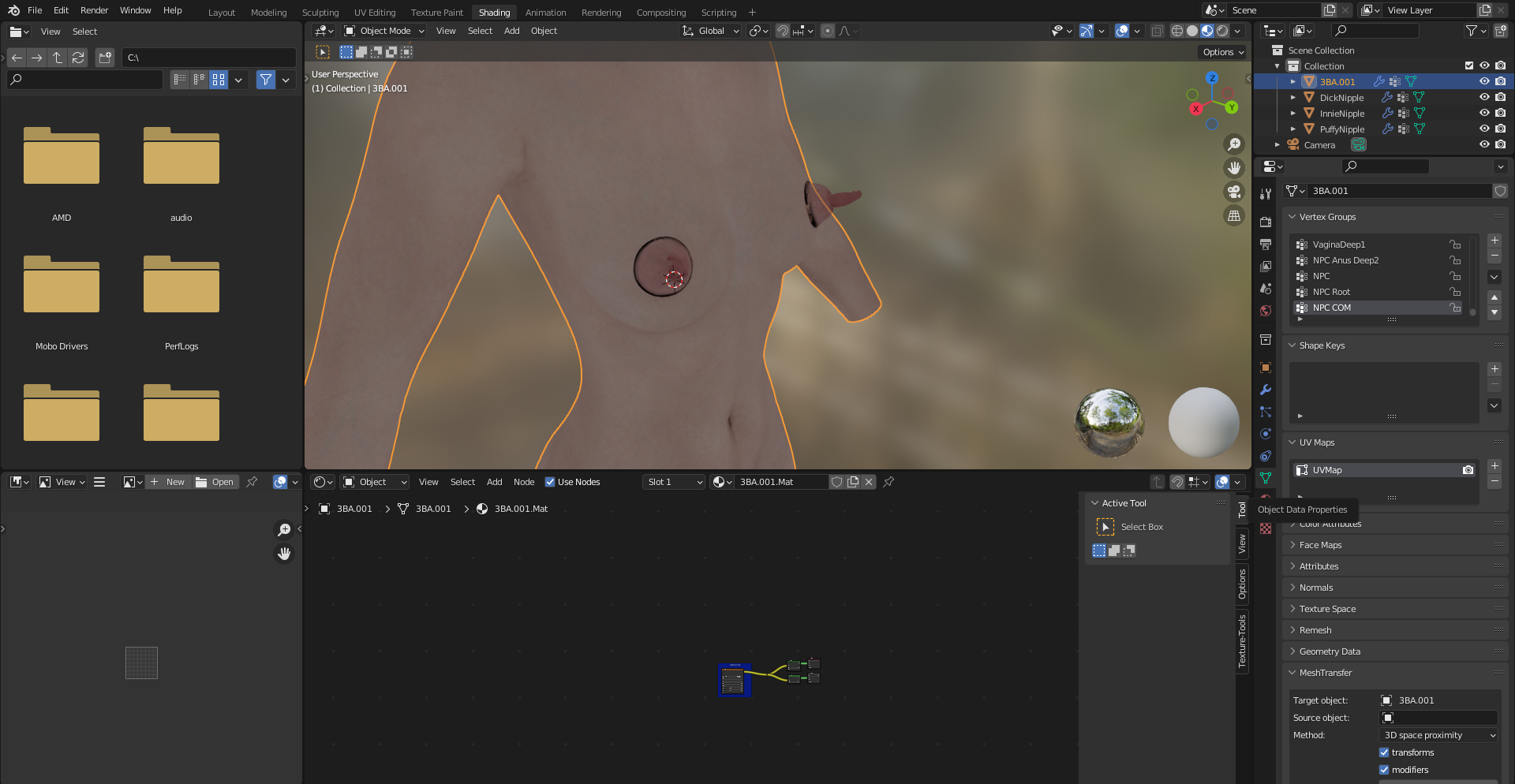Open the File menu

pos(35,10)
